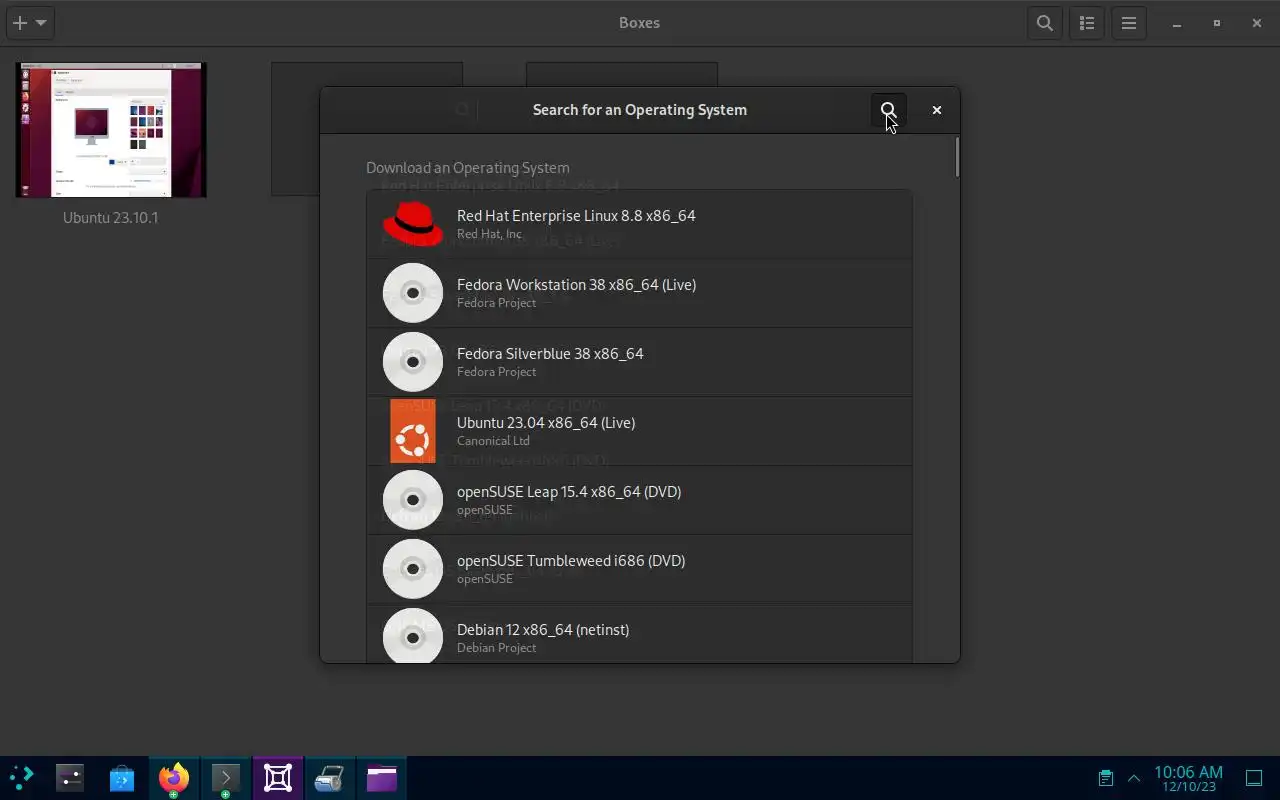Open the printer-style icon in the taskbar
Screen dimensions: 1280x800
click(330, 778)
